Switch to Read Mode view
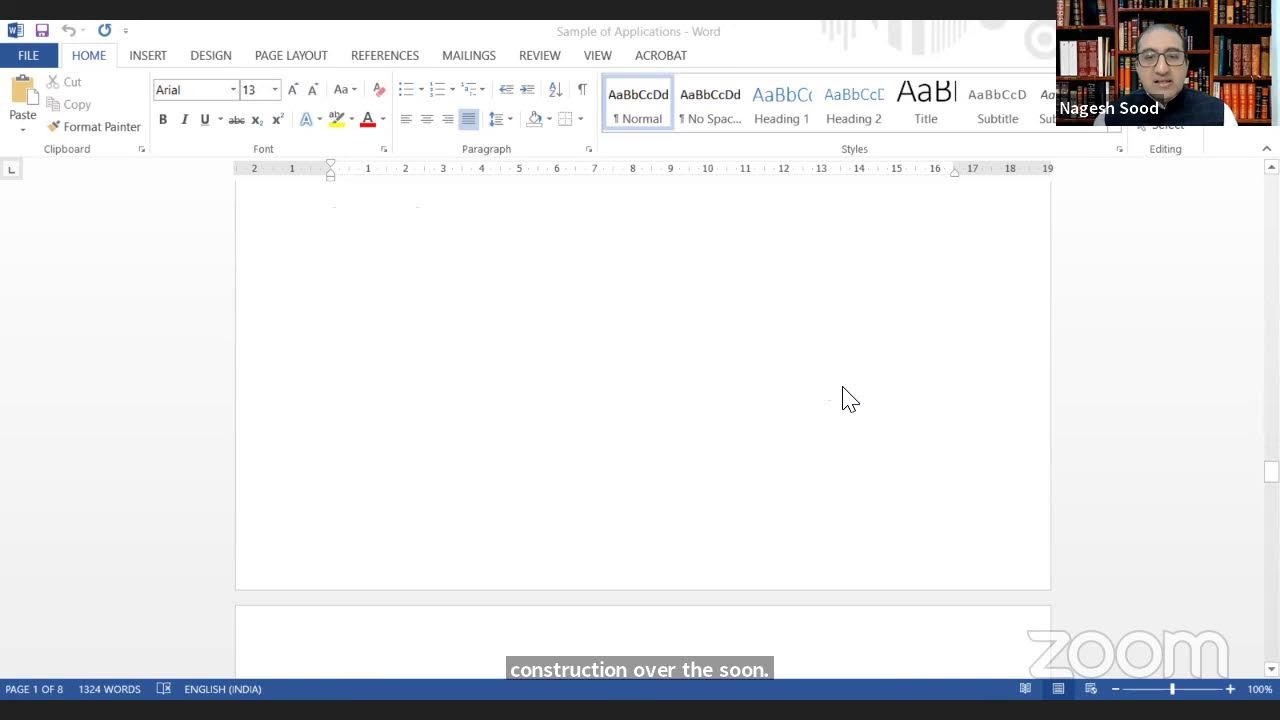This screenshot has height=720, width=1280. click(1025, 689)
